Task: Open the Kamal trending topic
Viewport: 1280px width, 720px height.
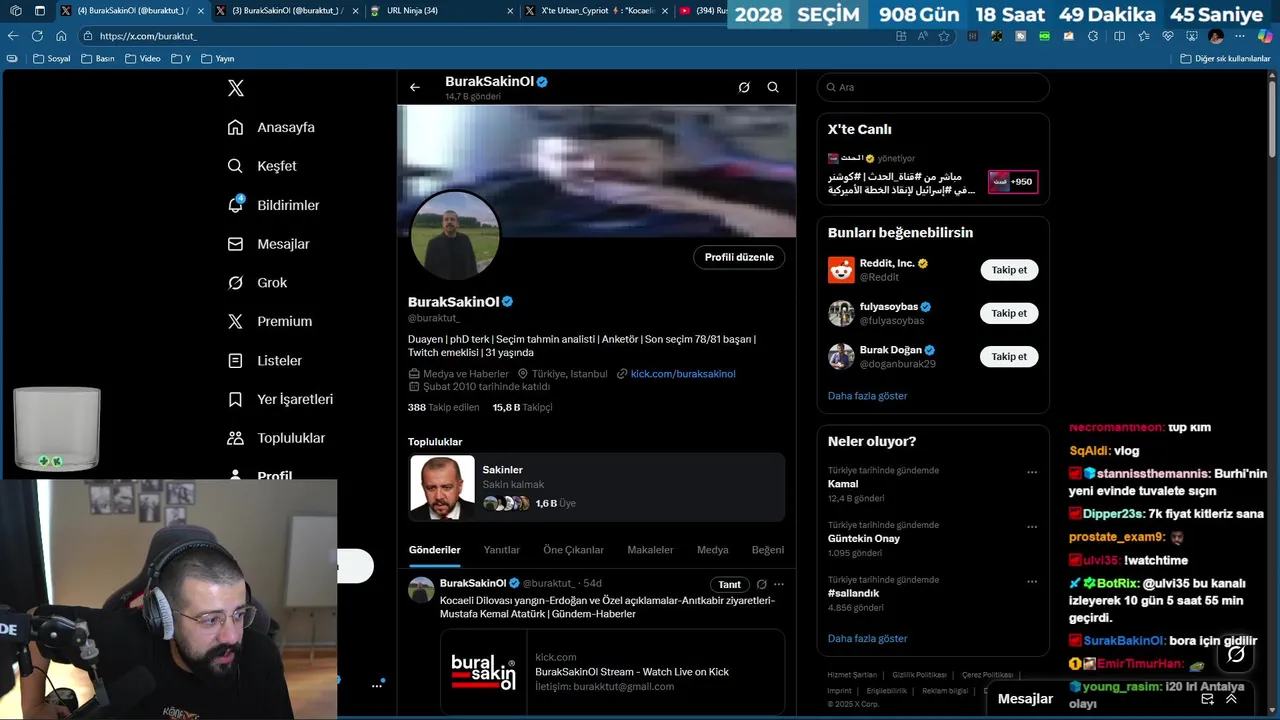Action: [843, 484]
